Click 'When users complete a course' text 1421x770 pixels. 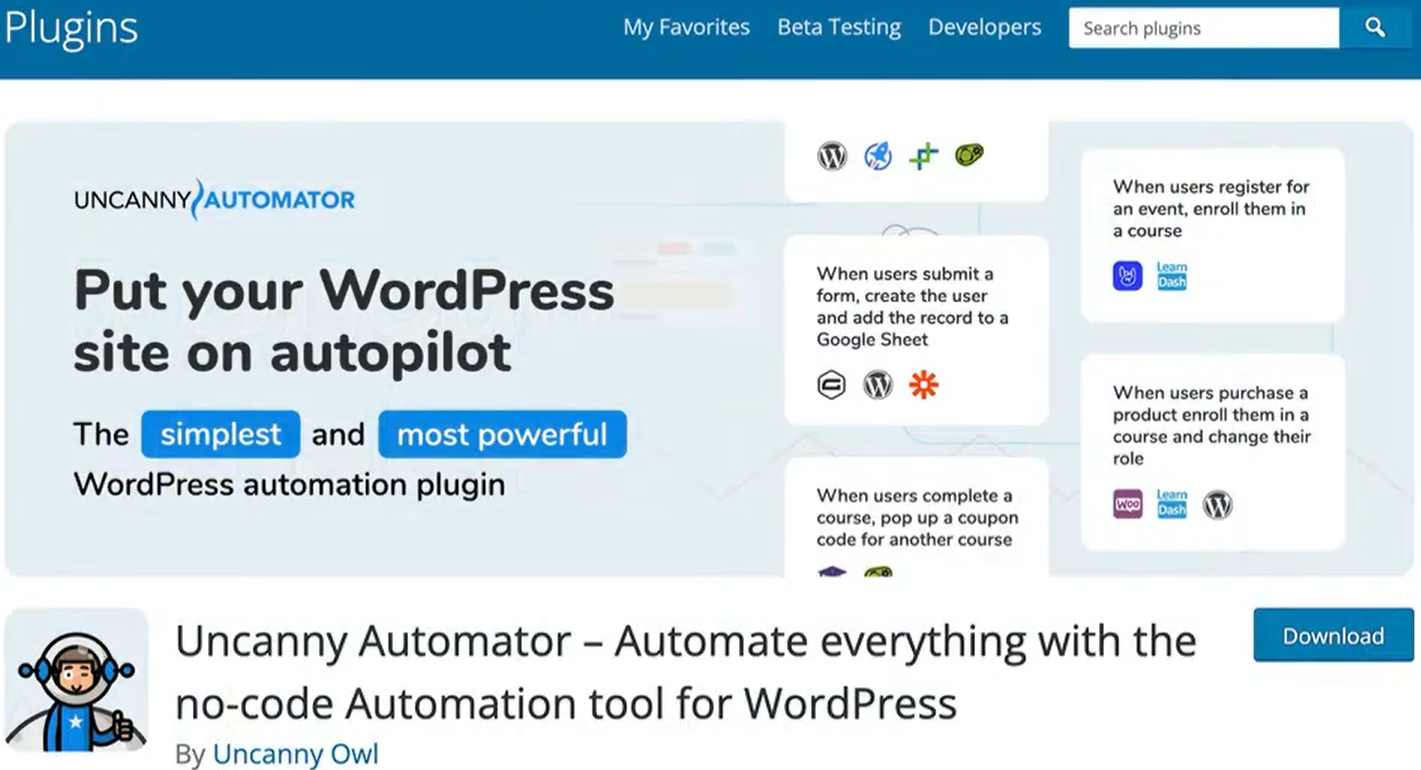tap(917, 518)
